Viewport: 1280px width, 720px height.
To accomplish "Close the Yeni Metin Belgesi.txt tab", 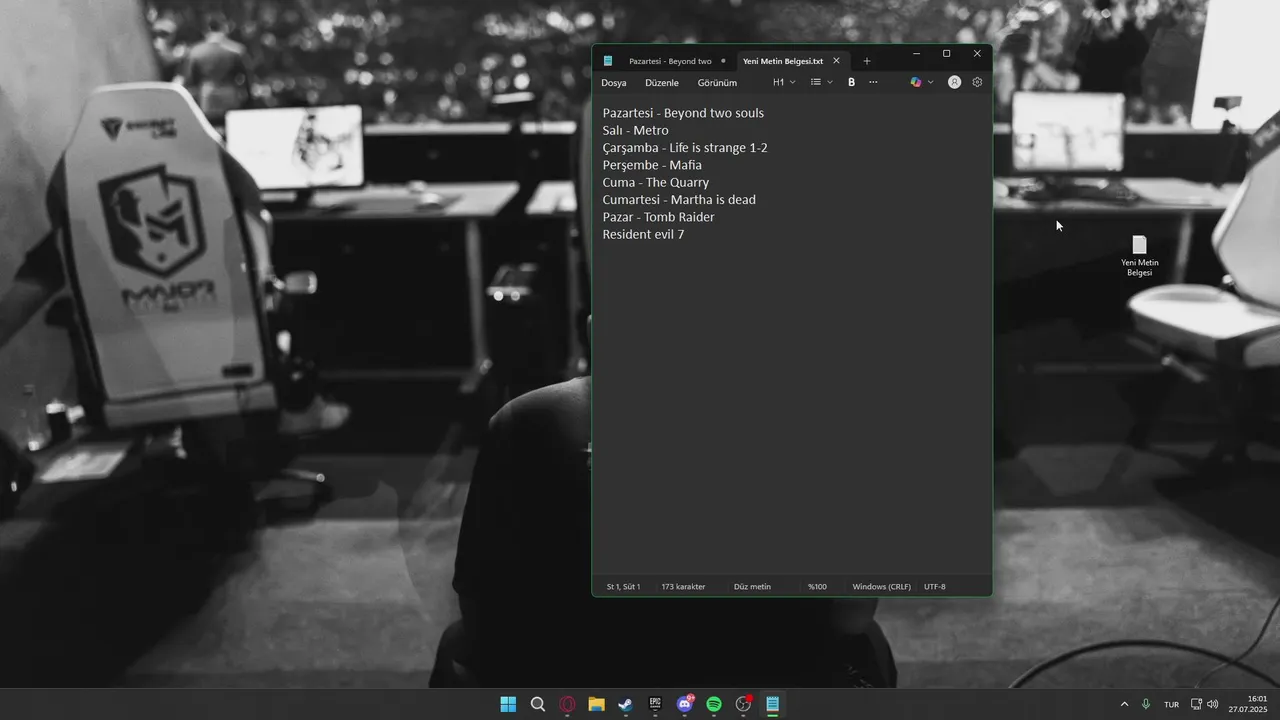I will coord(836,61).
